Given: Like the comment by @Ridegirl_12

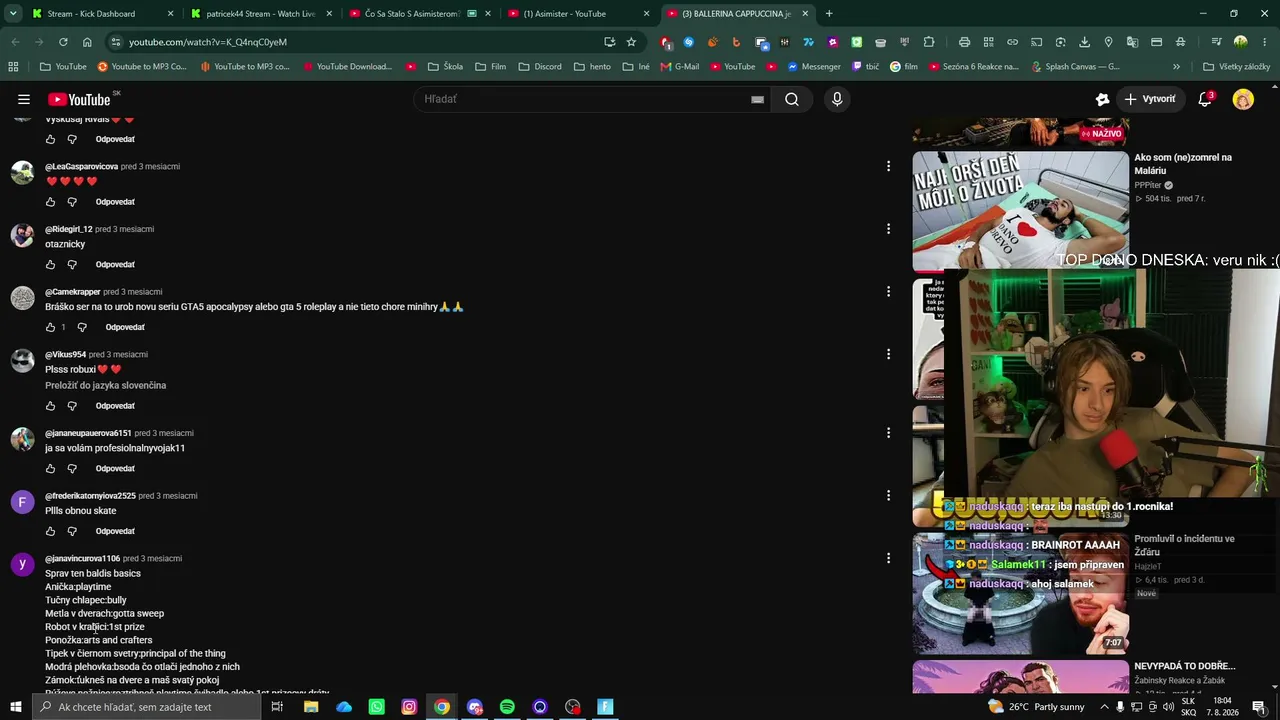Looking at the screenshot, I should pyautogui.click(x=51, y=265).
